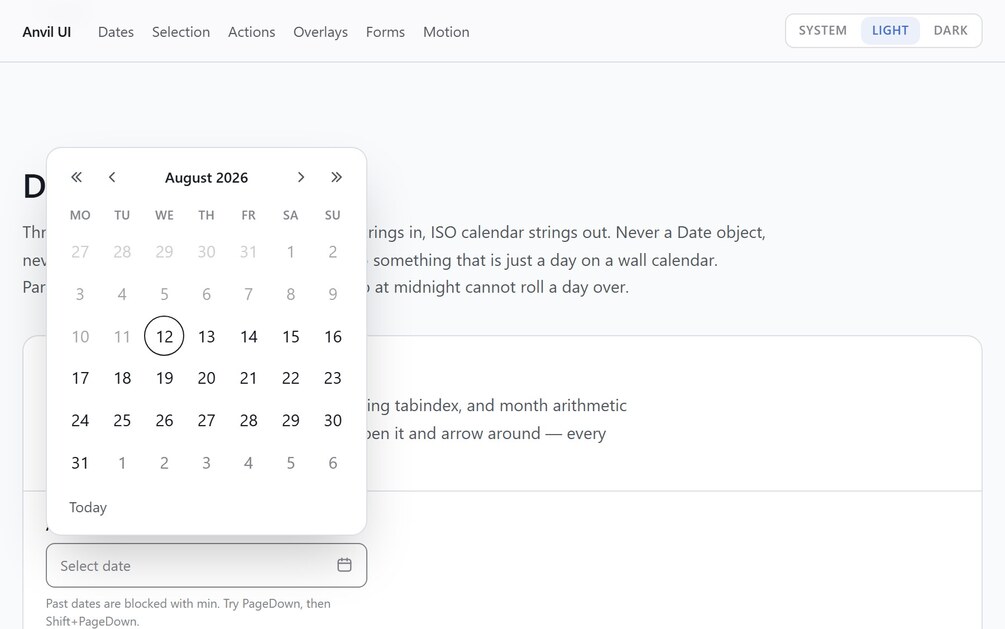Image resolution: width=1005 pixels, height=629 pixels.
Task: Switch theme to System
Action: 822,31
